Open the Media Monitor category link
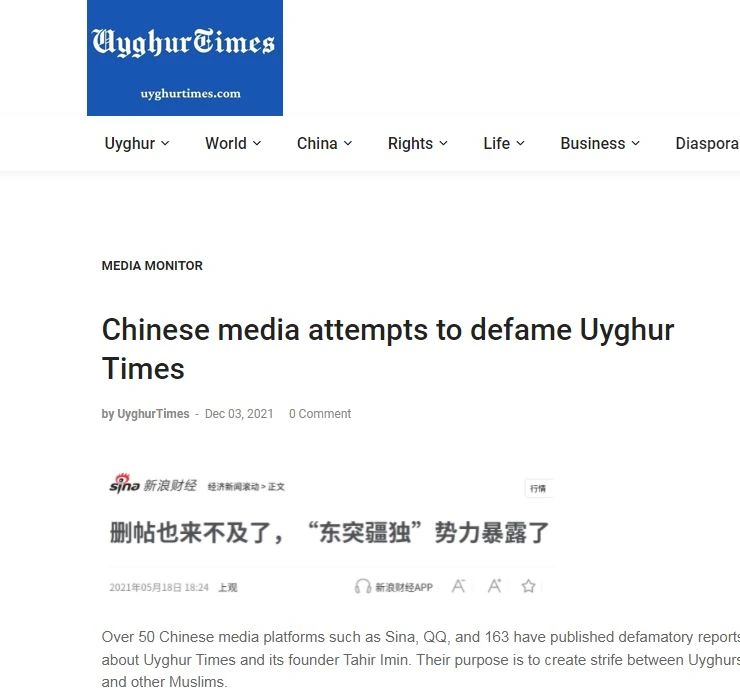The width and height of the screenshot is (740, 694). coord(152,266)
